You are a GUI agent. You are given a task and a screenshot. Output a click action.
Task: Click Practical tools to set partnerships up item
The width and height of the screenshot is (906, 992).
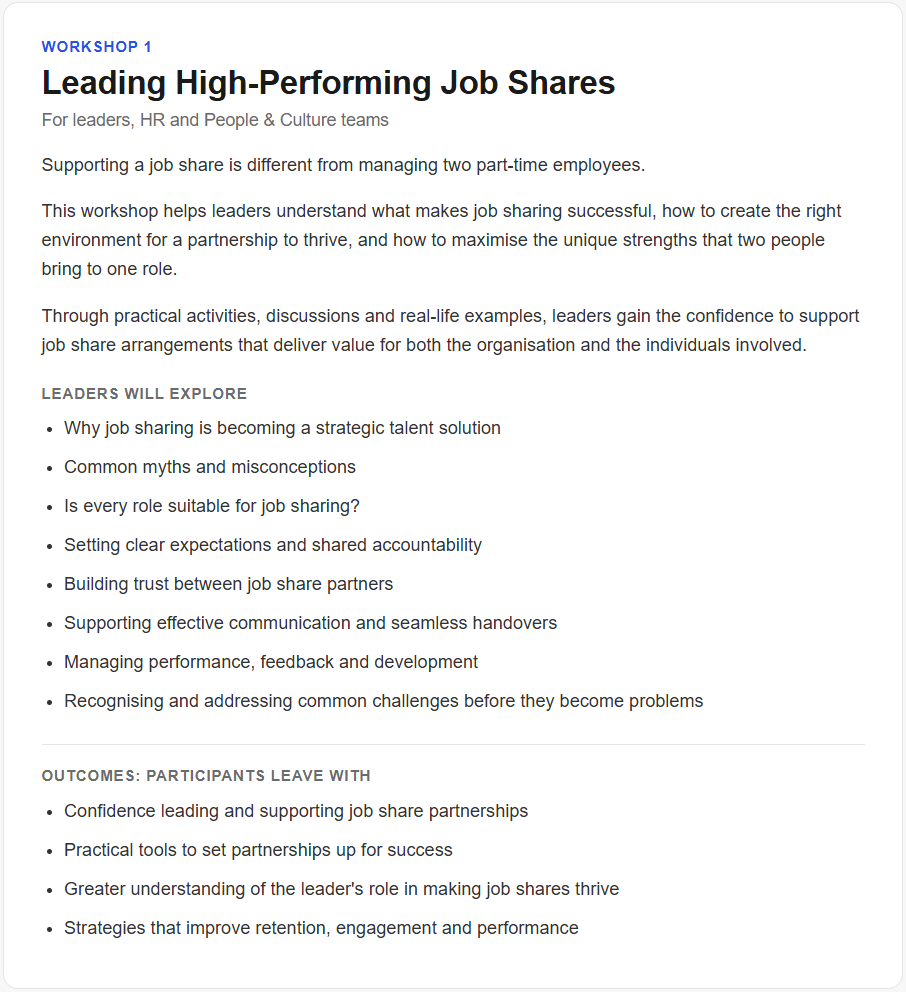click(258, 850)
